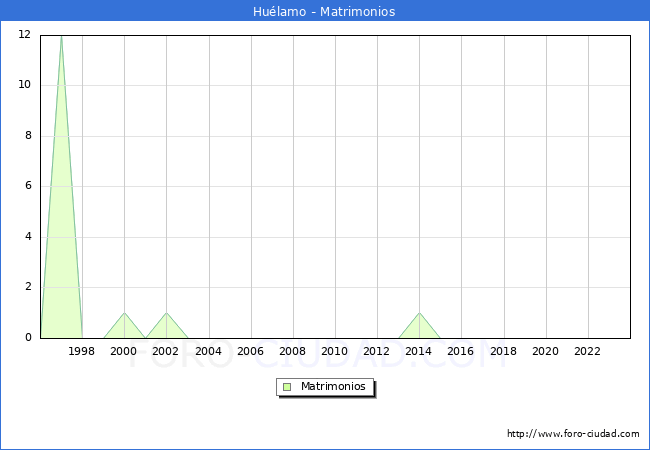Click the 2014 data peak triangle

point(419,326)
